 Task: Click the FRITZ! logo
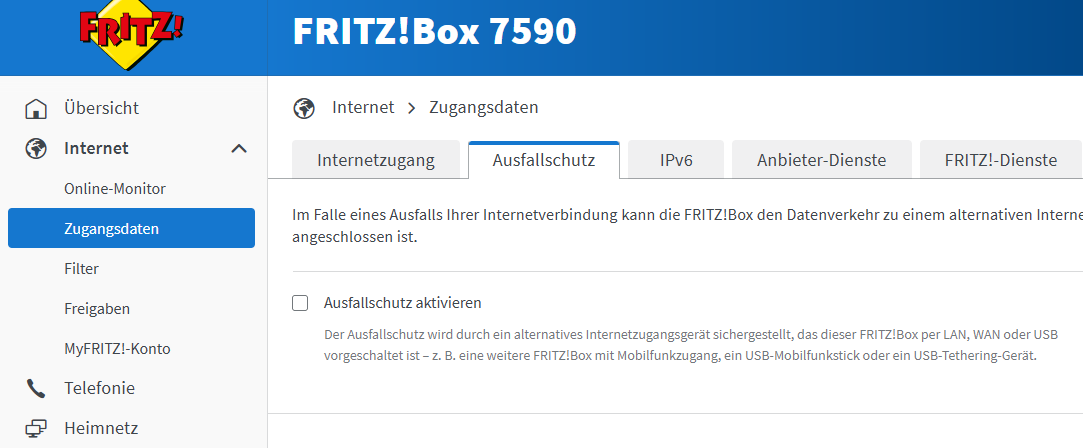coord(131,35)
